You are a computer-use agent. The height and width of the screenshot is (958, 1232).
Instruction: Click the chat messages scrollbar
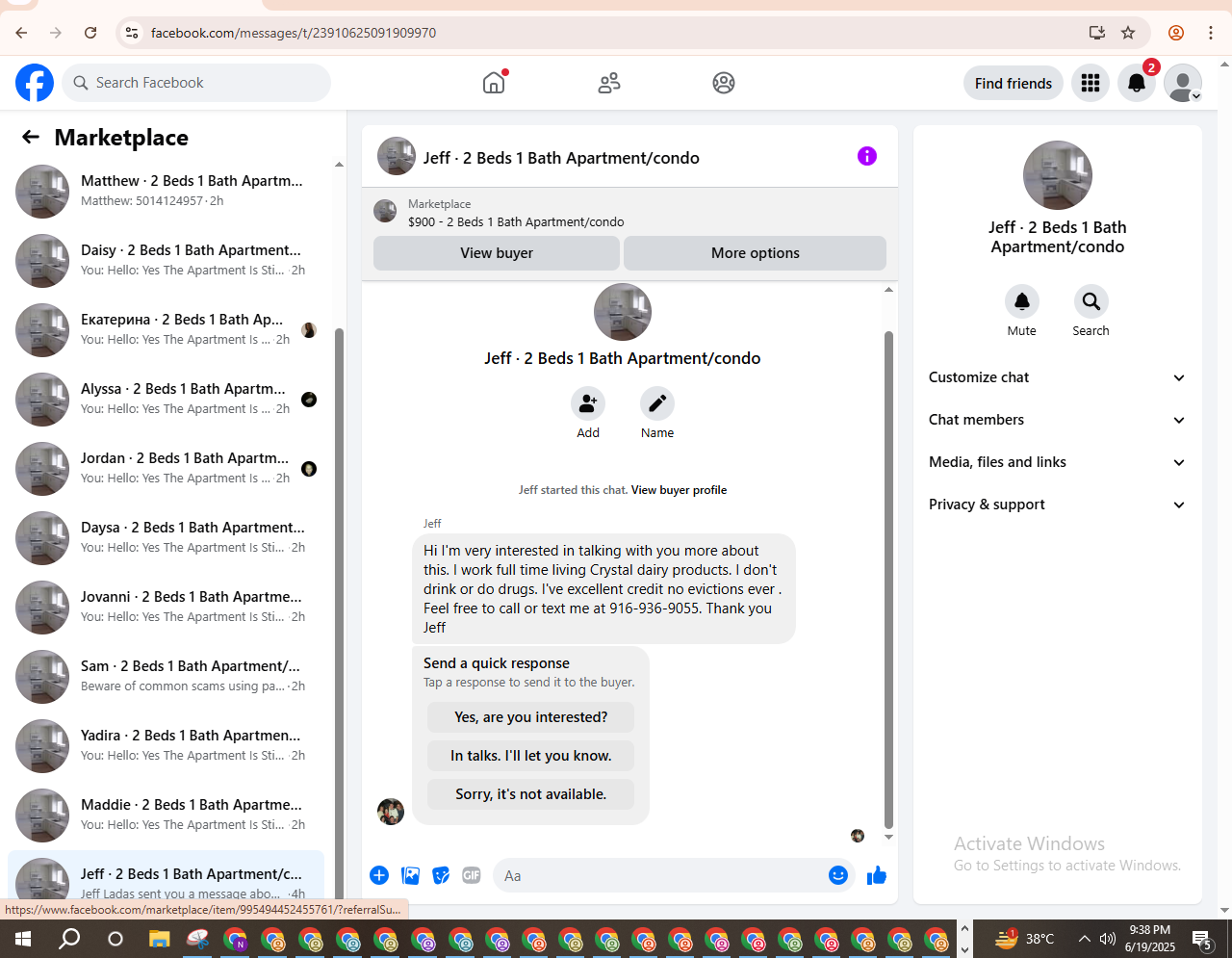(x=888, y=581)
